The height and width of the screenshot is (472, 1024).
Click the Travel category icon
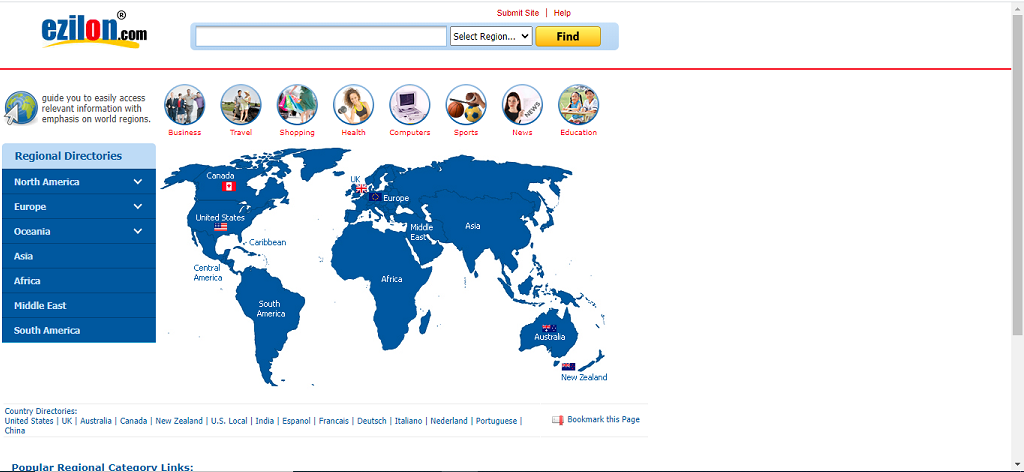241,105
